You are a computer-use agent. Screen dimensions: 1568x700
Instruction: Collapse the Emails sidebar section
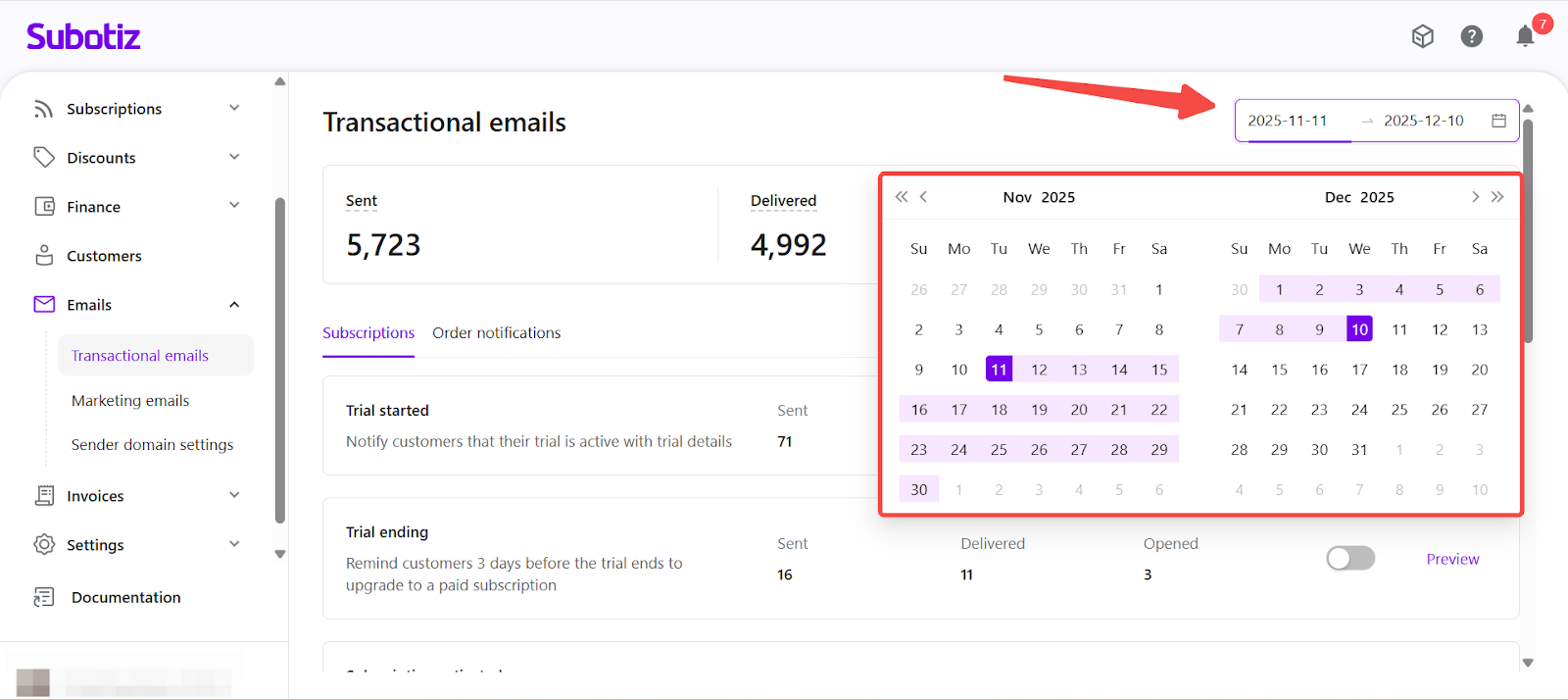point(234,305)
